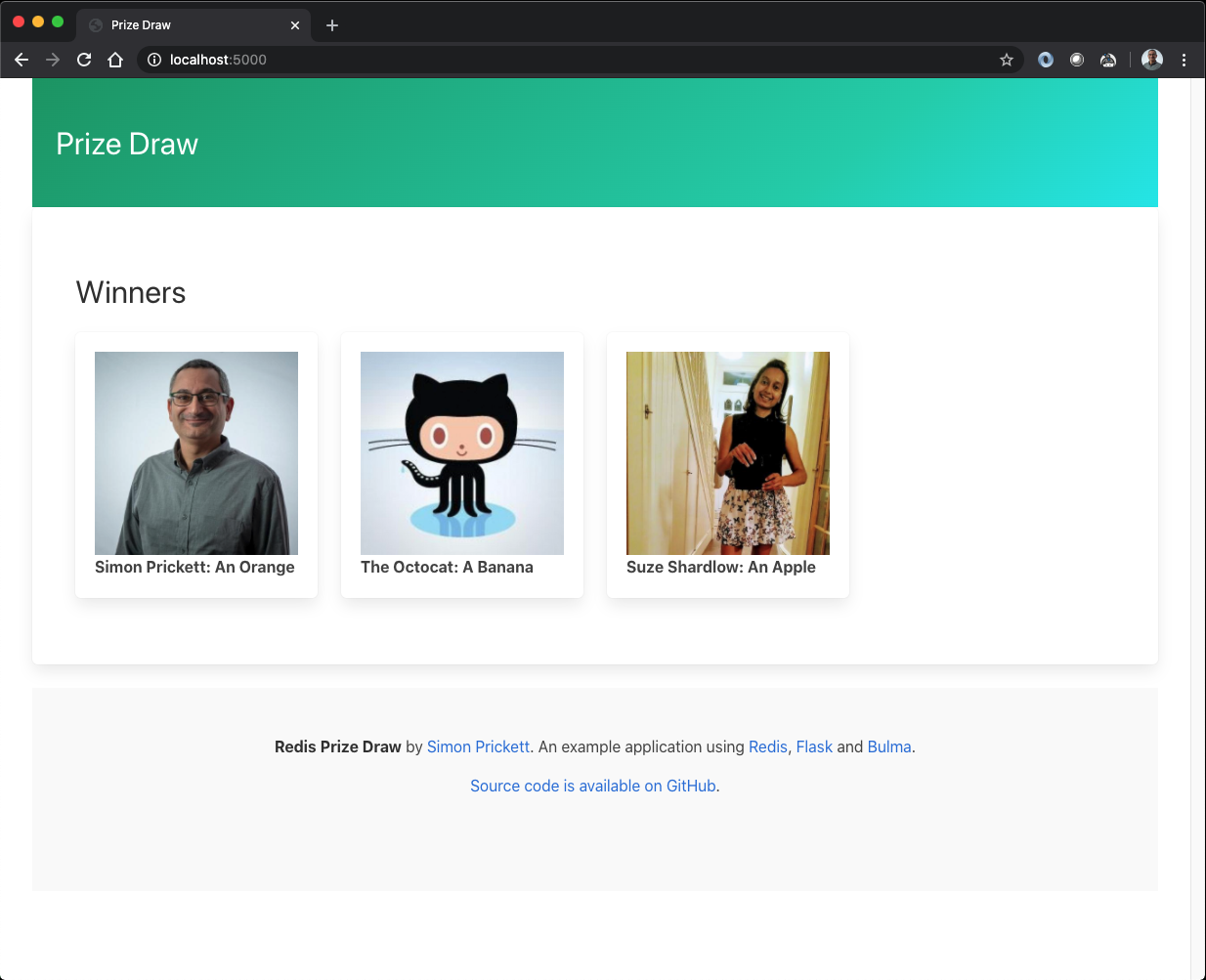
Task: Select the Prize Draw browser tab
Action: pos(194,25)
